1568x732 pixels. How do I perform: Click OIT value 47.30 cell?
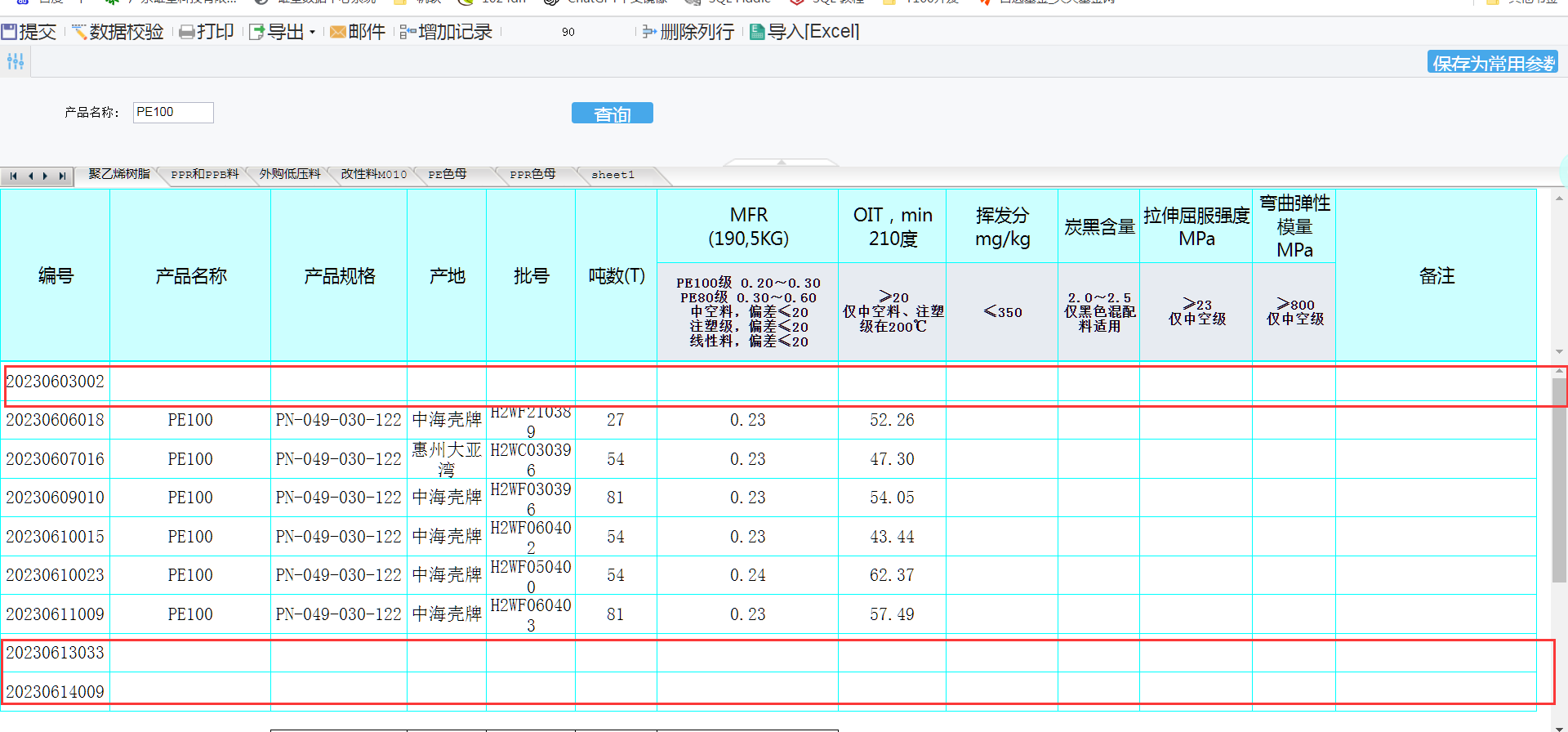pos(893,459)
